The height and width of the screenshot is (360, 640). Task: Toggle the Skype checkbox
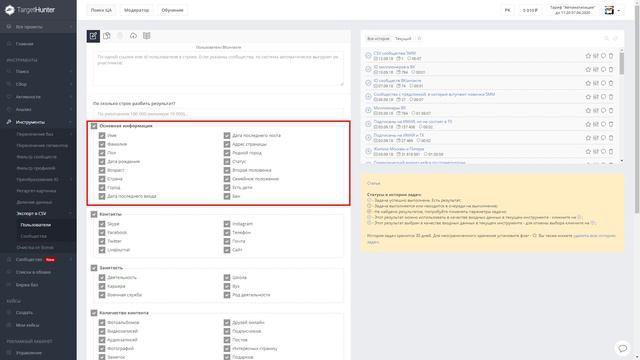click(102, 224)
